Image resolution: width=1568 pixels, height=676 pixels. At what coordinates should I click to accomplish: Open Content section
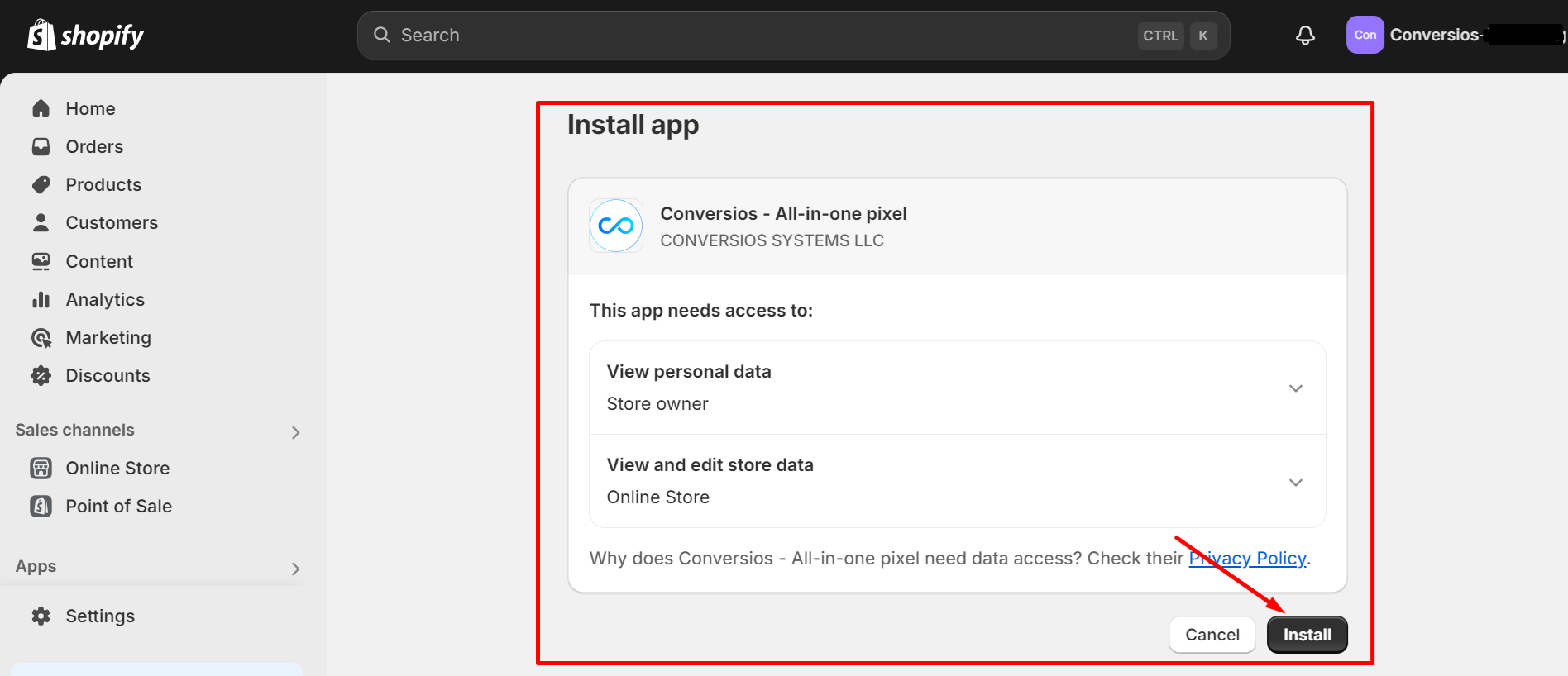pyautogui.click(x=99, y=261)
